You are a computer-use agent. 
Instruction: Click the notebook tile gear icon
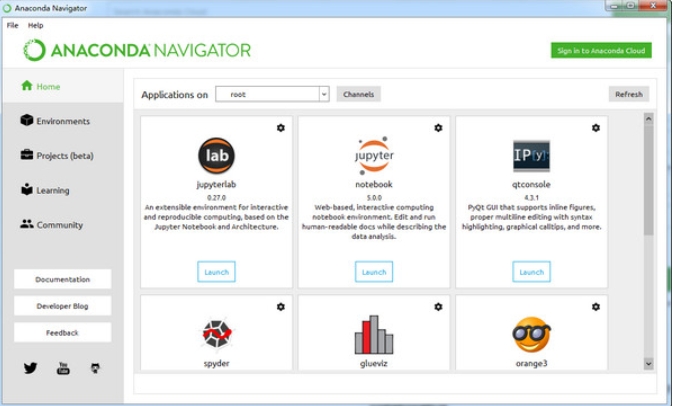pos(438,128)
